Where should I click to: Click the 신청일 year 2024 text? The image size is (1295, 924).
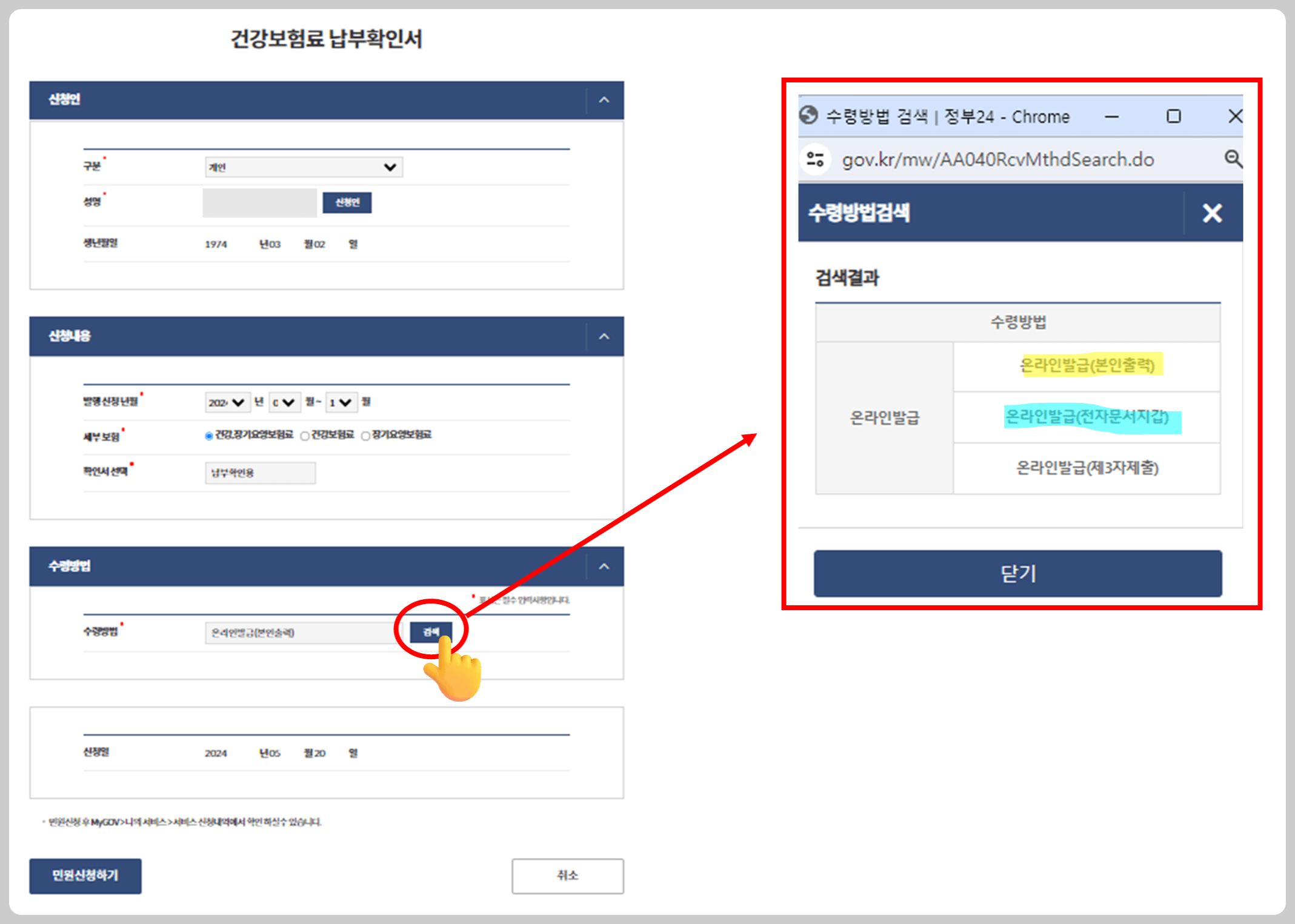tap(216, 754)
